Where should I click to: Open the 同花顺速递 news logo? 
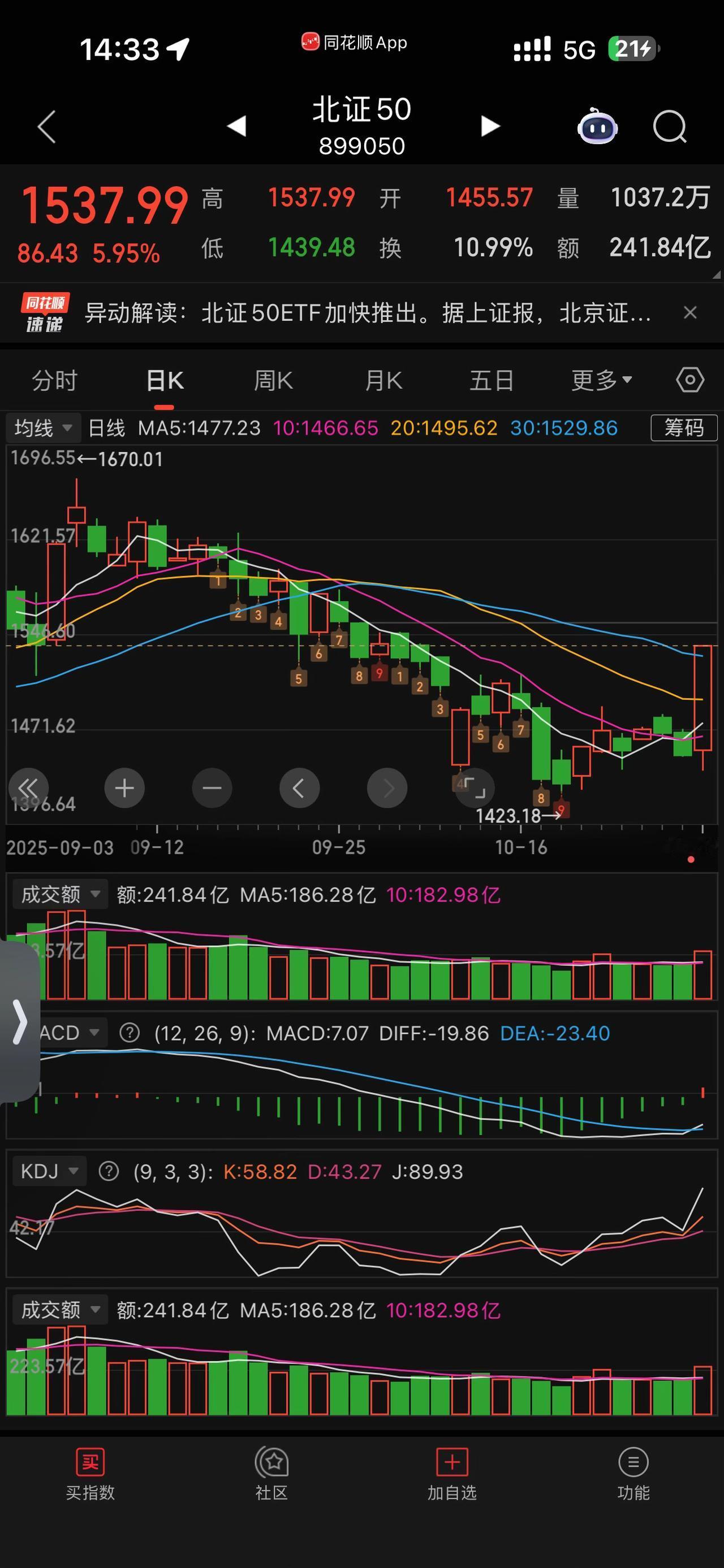45,313
